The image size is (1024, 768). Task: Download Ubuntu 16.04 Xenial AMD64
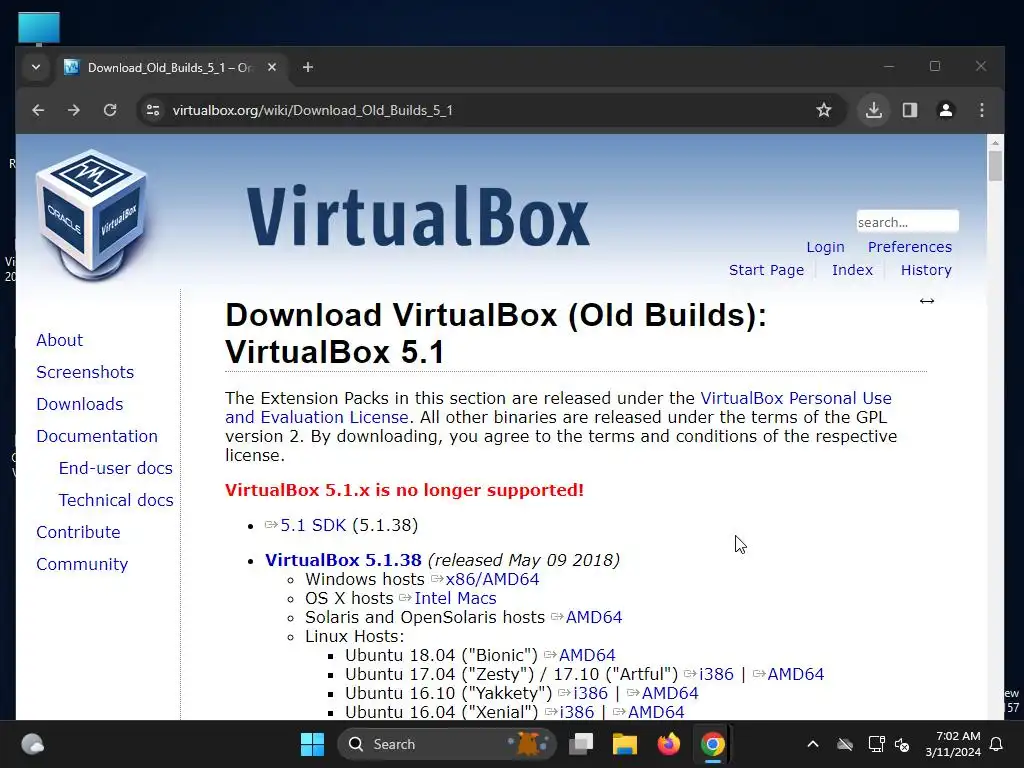[656, 712]
